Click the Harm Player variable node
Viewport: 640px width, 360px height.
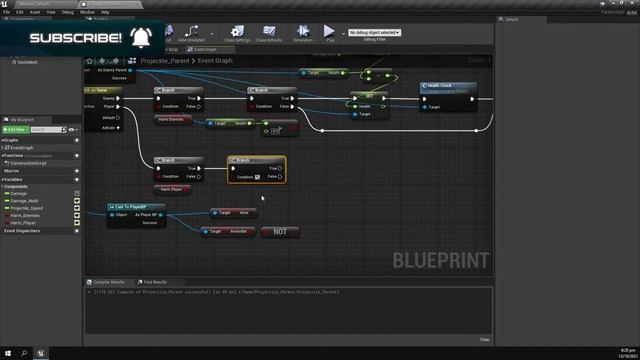click(172, 189)
